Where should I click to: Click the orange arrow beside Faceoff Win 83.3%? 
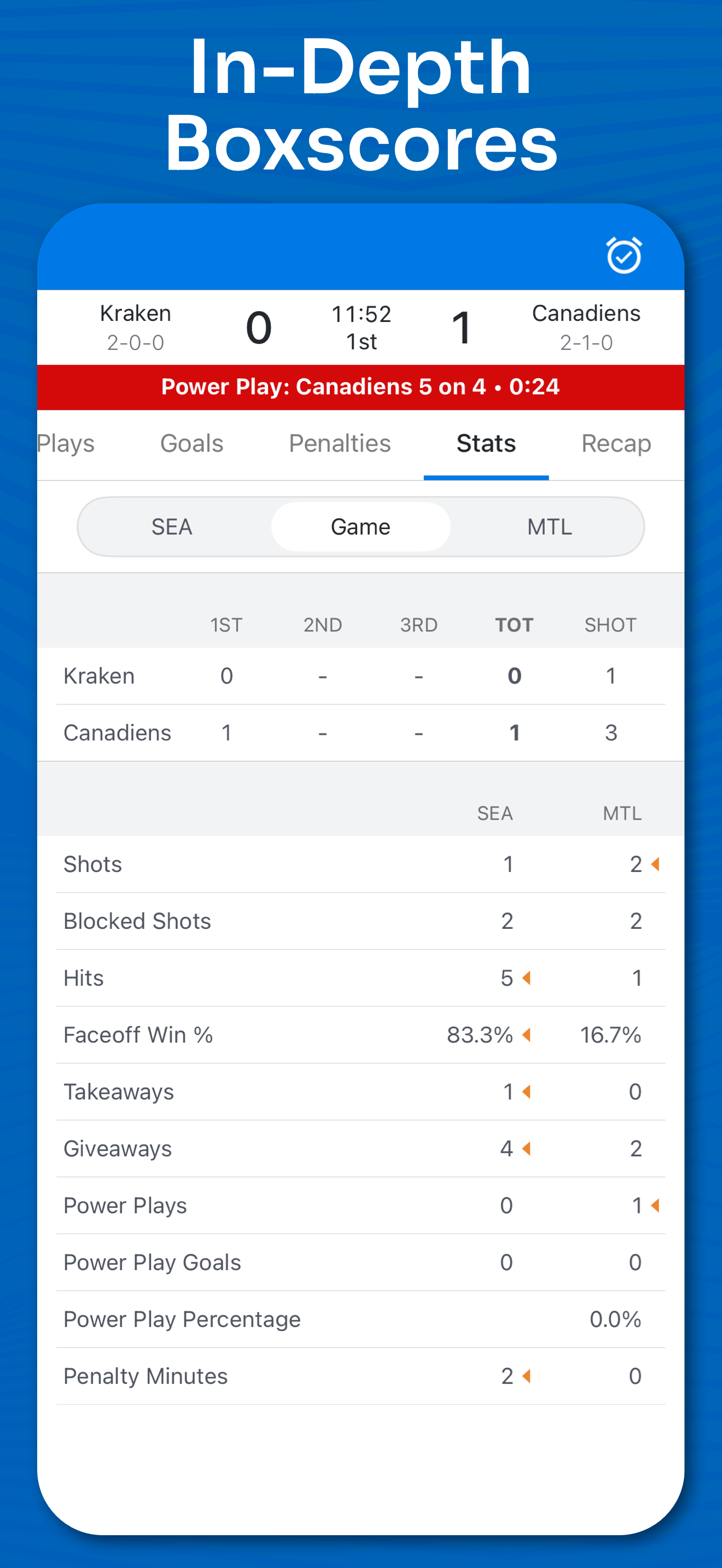point(527,1034)
